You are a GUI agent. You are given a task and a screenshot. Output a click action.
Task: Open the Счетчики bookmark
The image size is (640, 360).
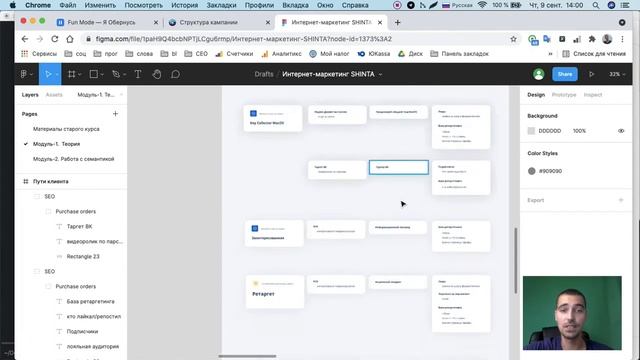tap(234, 53)
